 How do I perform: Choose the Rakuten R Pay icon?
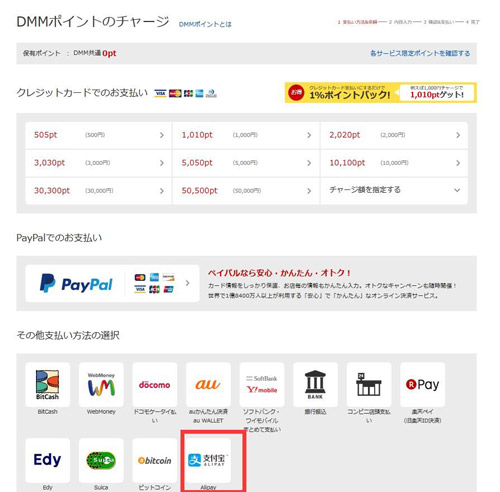coord(423,384)
